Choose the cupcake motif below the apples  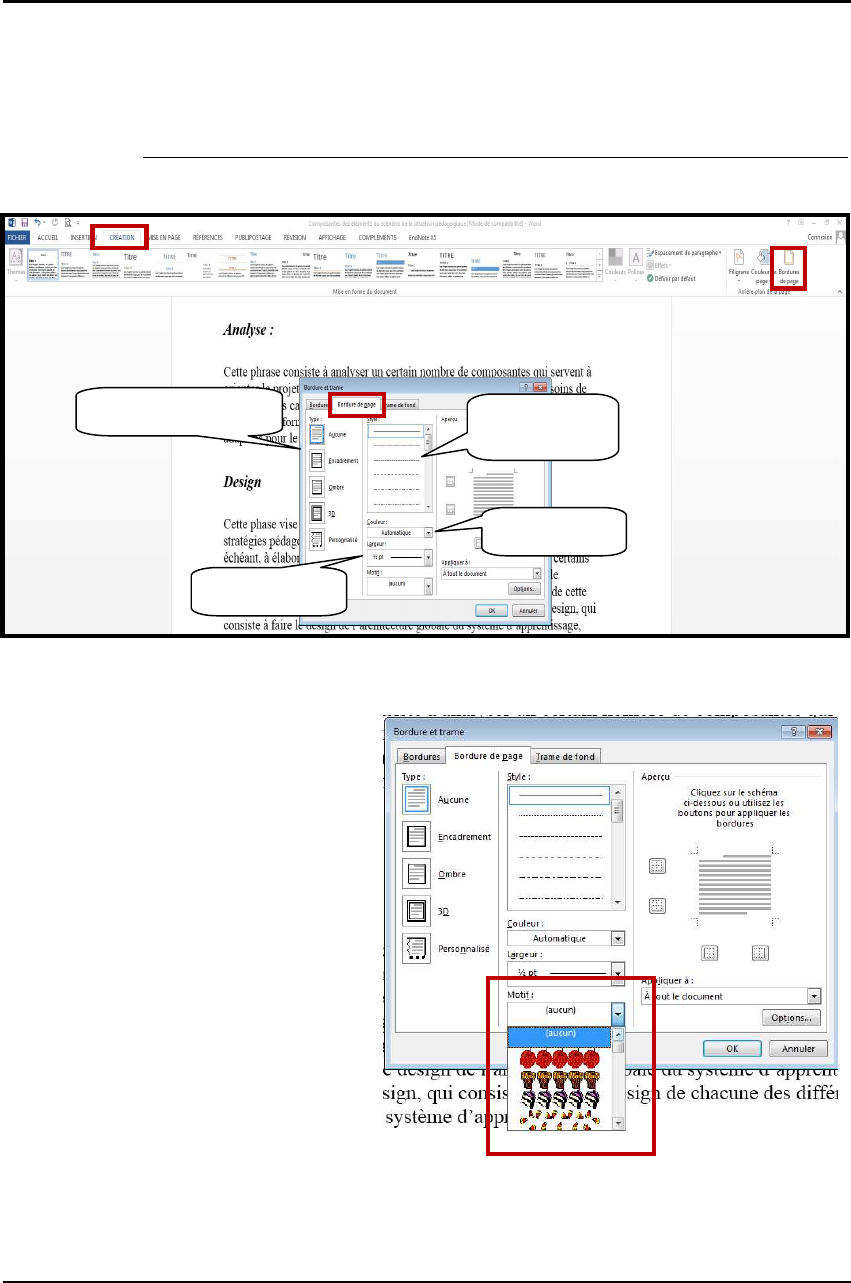click(x=559, y=1082)
